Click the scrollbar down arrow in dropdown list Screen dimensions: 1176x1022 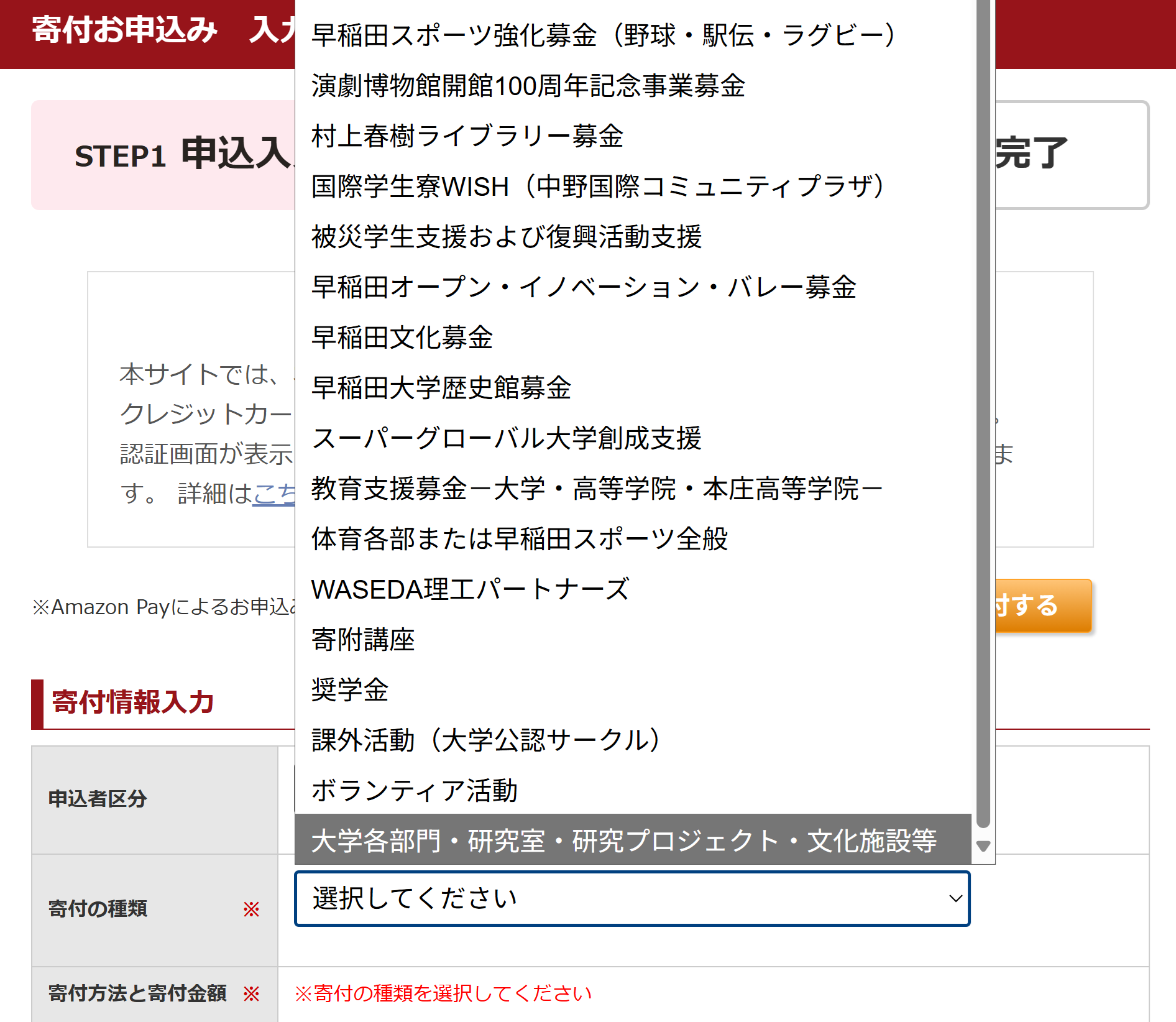tap(983, 846)
